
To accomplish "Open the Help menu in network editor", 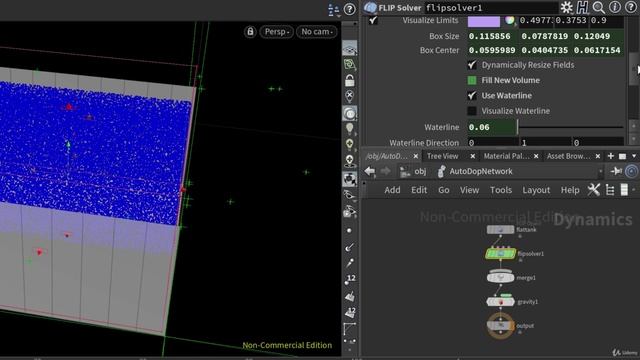I will click(x=570, y=190).
